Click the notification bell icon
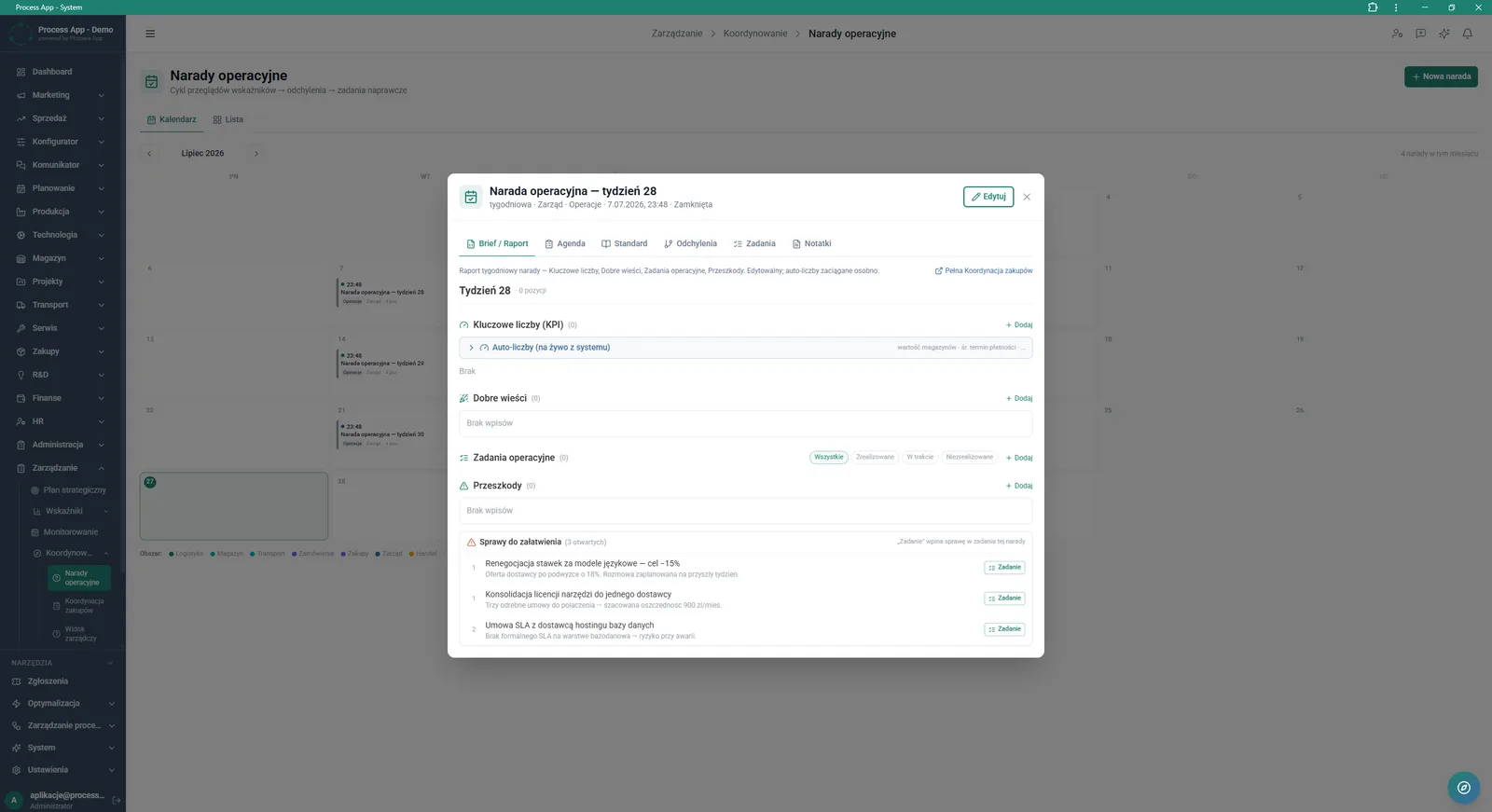The image size is (1492, 812). [x=1467, y=34]
